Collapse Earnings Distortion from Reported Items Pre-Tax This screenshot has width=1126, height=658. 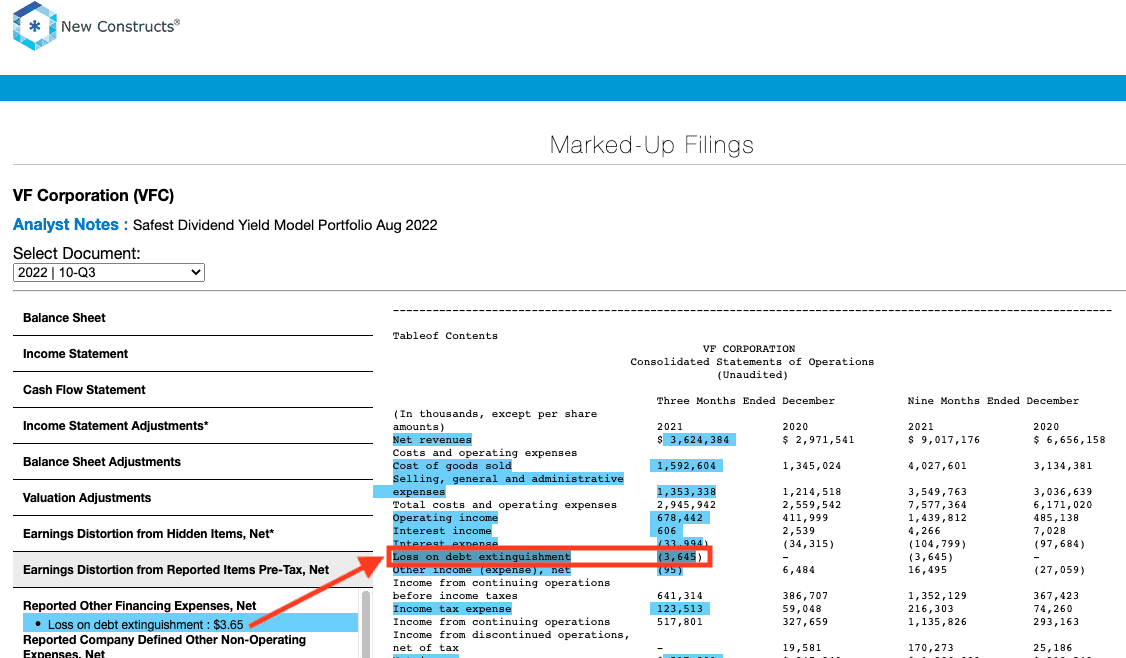(192, 570)
